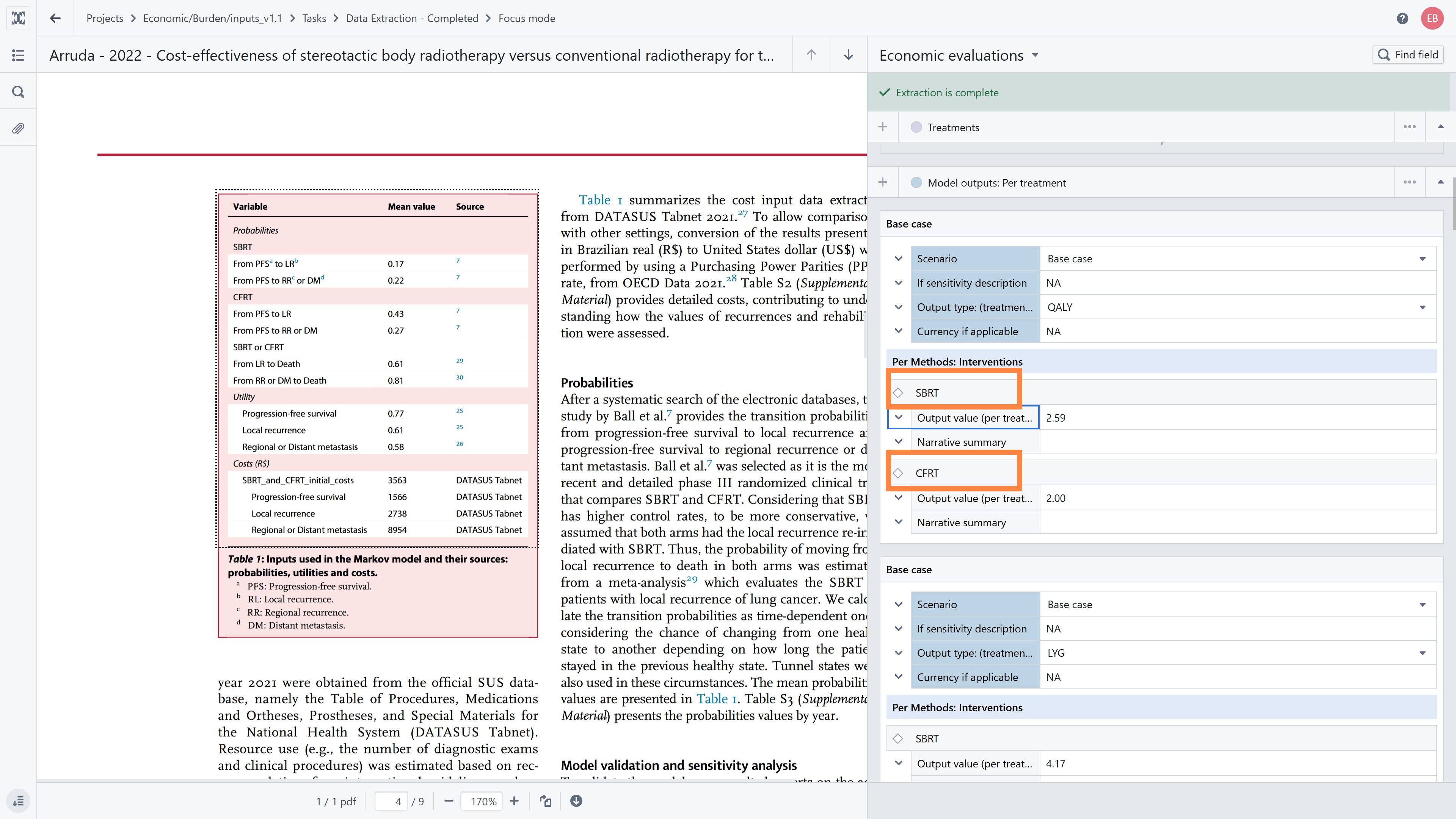Go to next document with down arrow
The width and height of the screenshot is (1456, 819).
click(849, 55)
